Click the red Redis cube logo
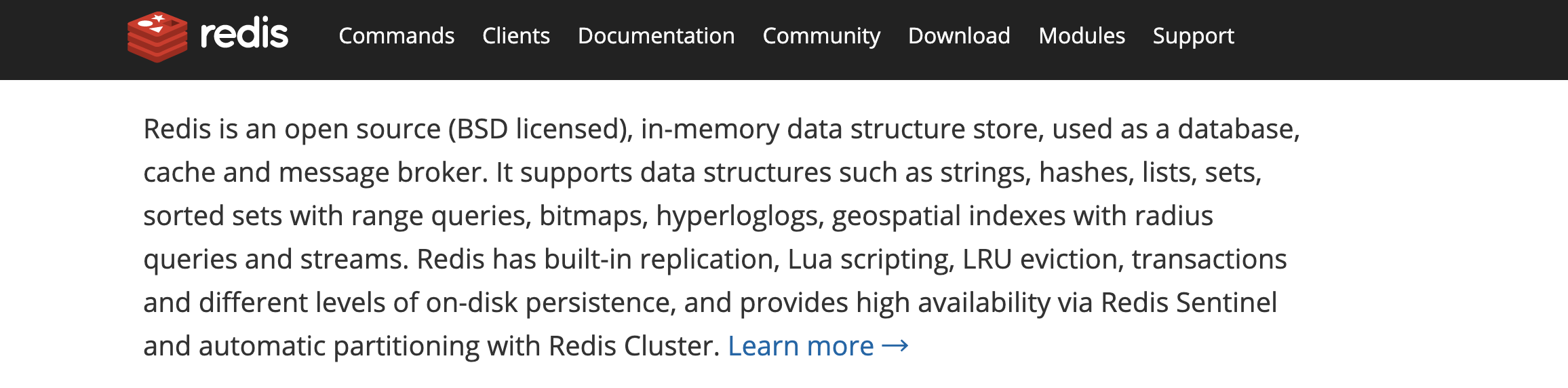This screenshot has width=1568, height=388. pos(157,37)
